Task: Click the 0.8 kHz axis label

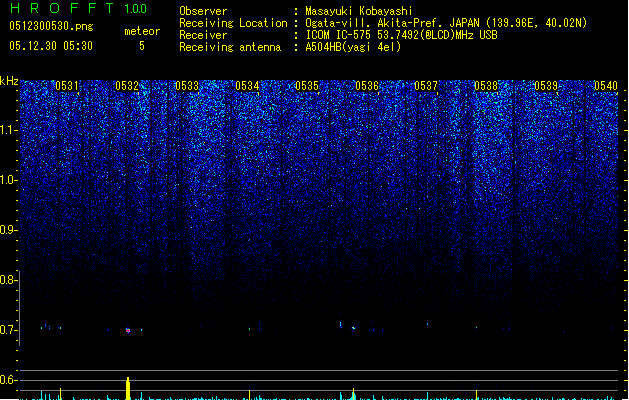Action: click(9, 280)
